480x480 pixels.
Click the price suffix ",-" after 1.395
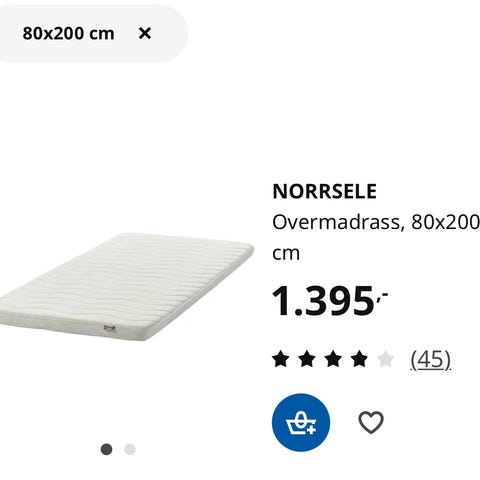(382, 297)
